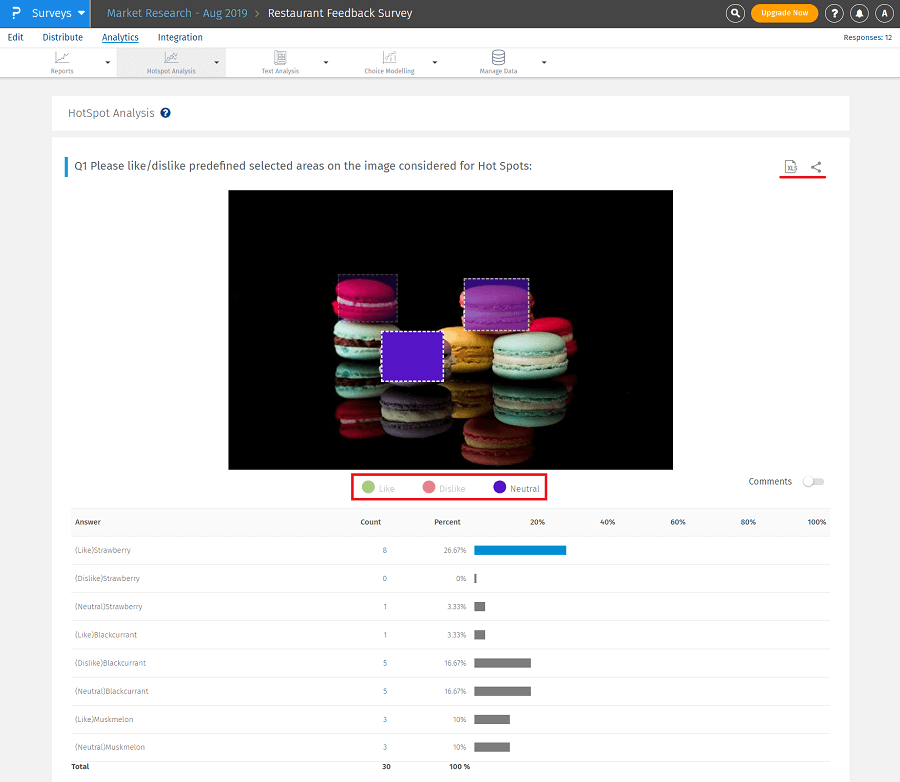Viewport: 900px width, 782px height.
Task: Click the Percent column header
Action: coord(447,522)
